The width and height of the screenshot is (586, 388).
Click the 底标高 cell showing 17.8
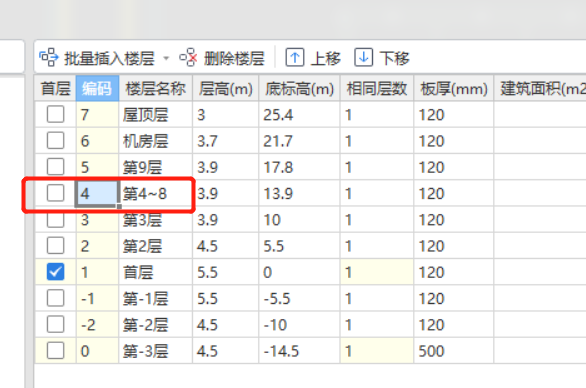299,167
